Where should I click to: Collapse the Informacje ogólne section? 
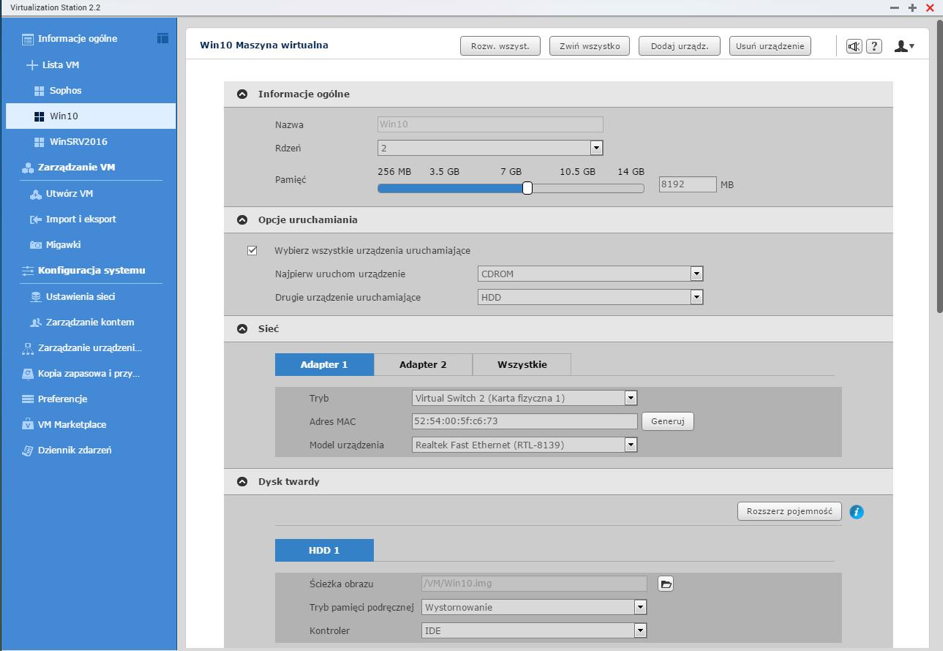(x=242, y=94)
